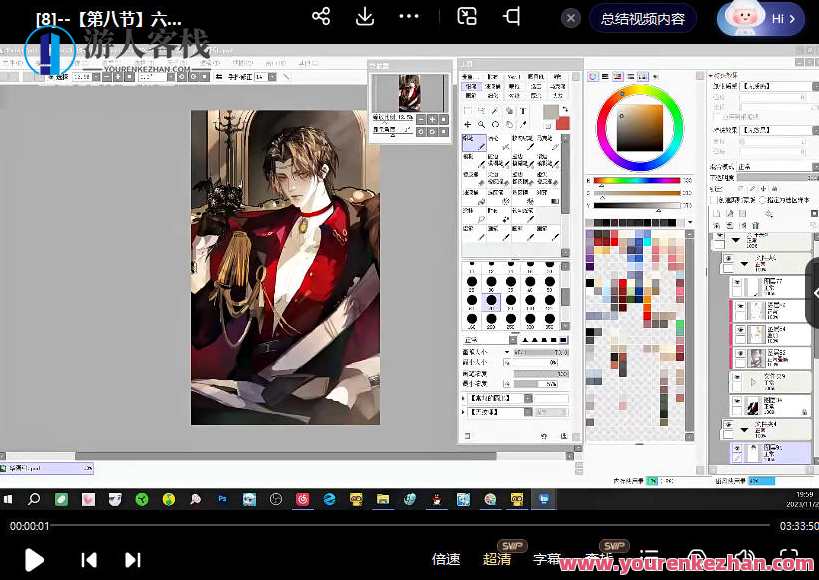Close the summarize video content prompt
The width and height of the screenshot is (819, 580).
click(x=571, y=19)
